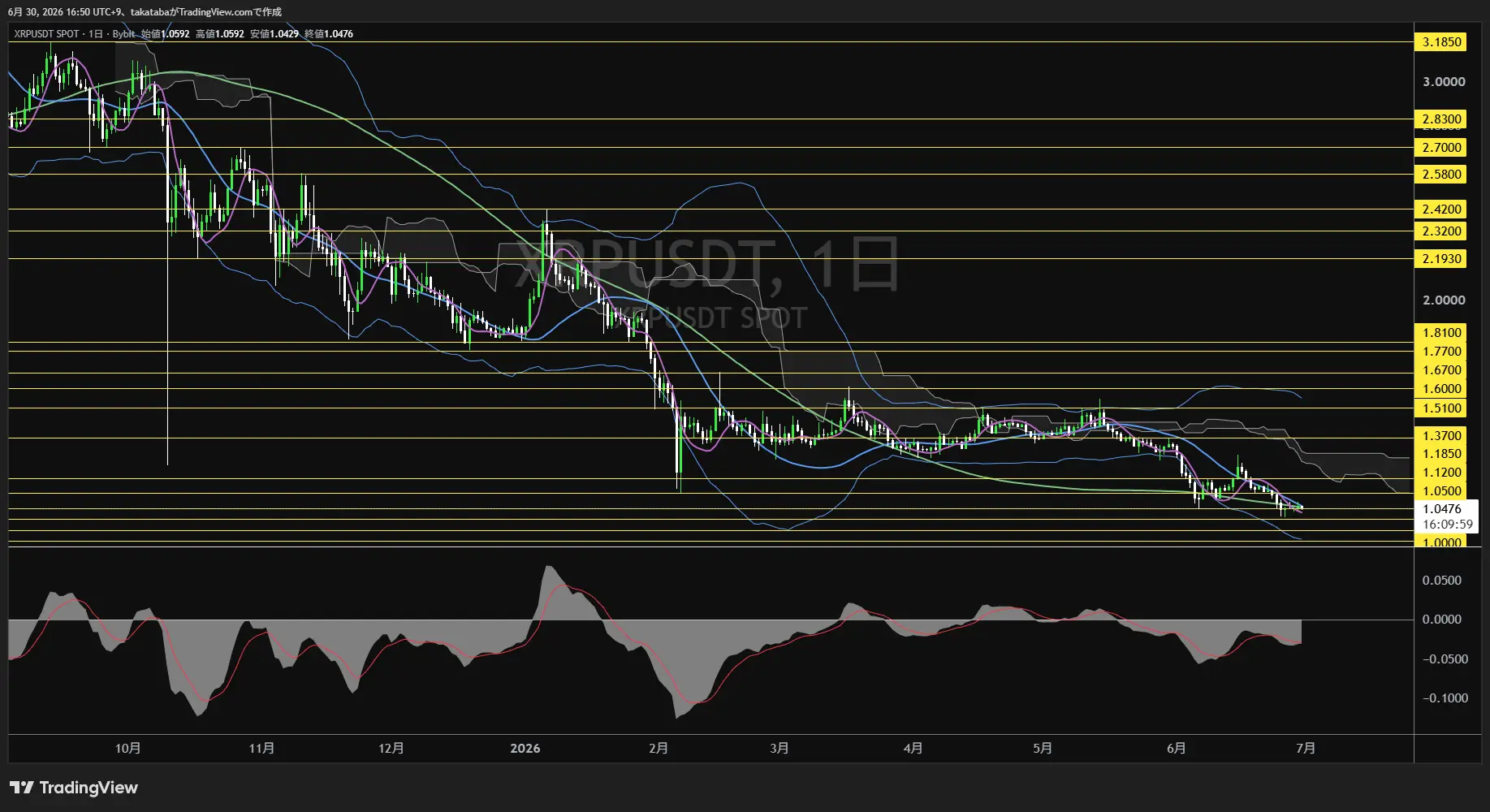Click the 2.0000 price scale value

tap(1444, 300)
